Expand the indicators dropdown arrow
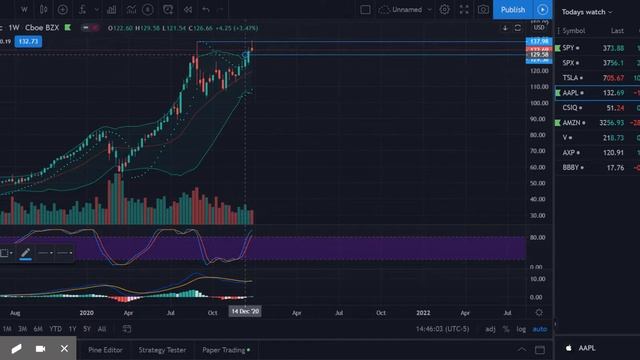Image resolution: width=640 pixels, height=360 pixels. 96,9
